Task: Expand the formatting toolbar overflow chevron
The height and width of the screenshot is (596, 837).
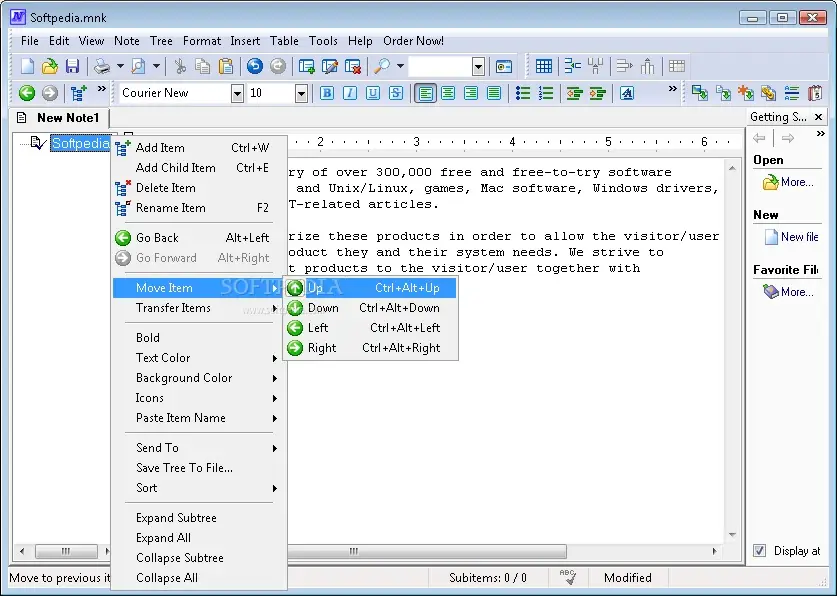Action: coord(673,89)
